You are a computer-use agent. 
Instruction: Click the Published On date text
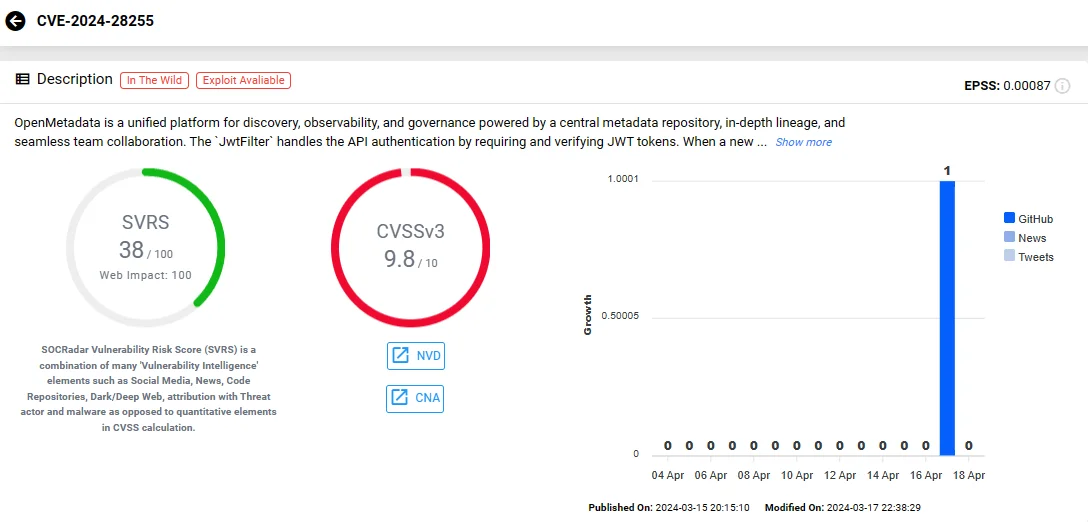point(669,508)
